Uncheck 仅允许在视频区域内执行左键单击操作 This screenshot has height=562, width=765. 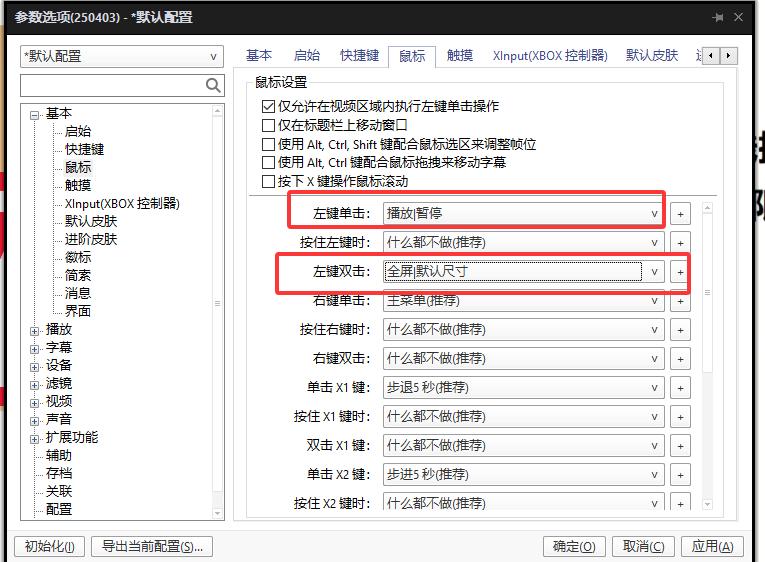[268, 106]
